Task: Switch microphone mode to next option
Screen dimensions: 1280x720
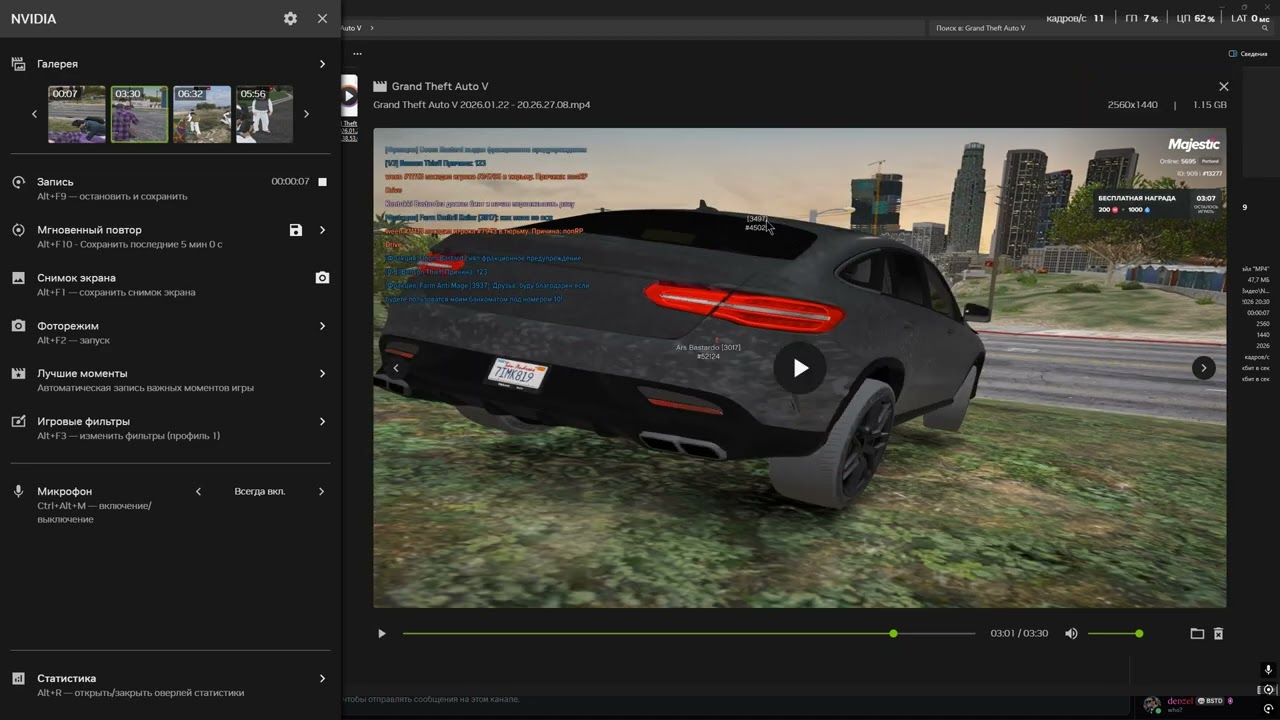Action: [322, 492]
